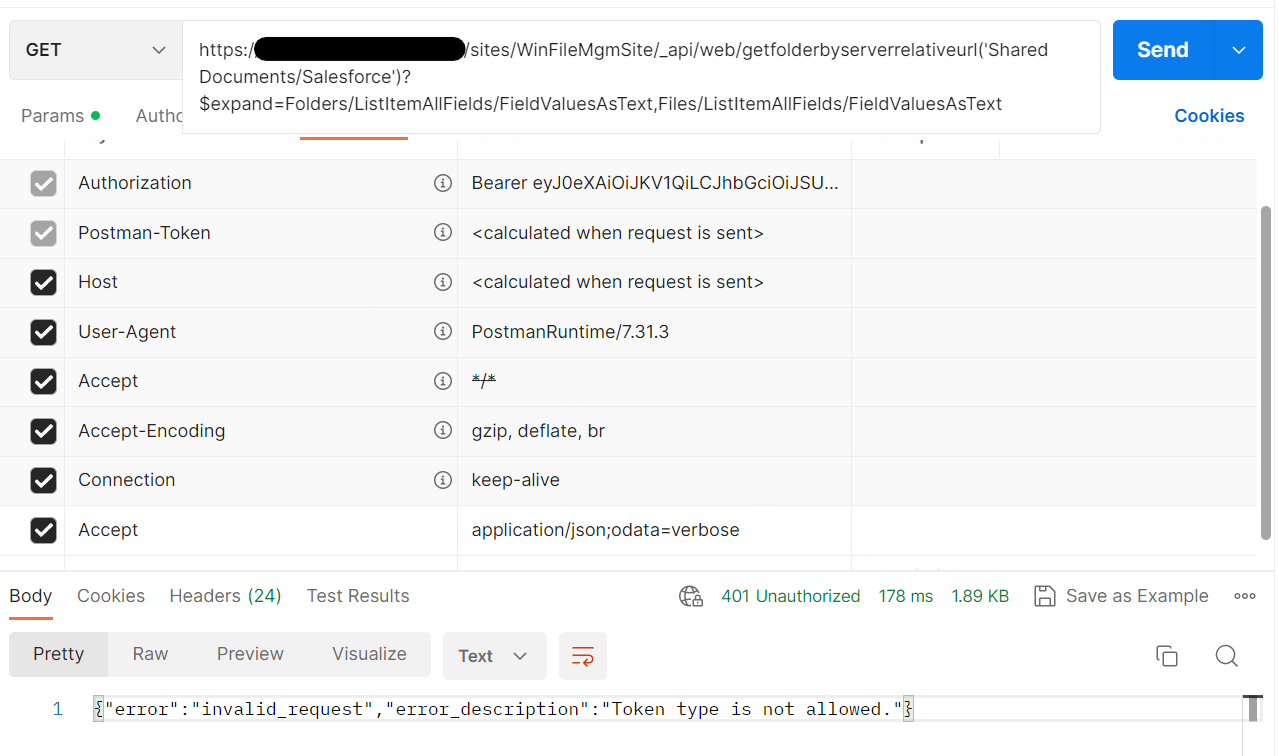Uncheck the Accept */* header checkbox

(x=43, y=381)
